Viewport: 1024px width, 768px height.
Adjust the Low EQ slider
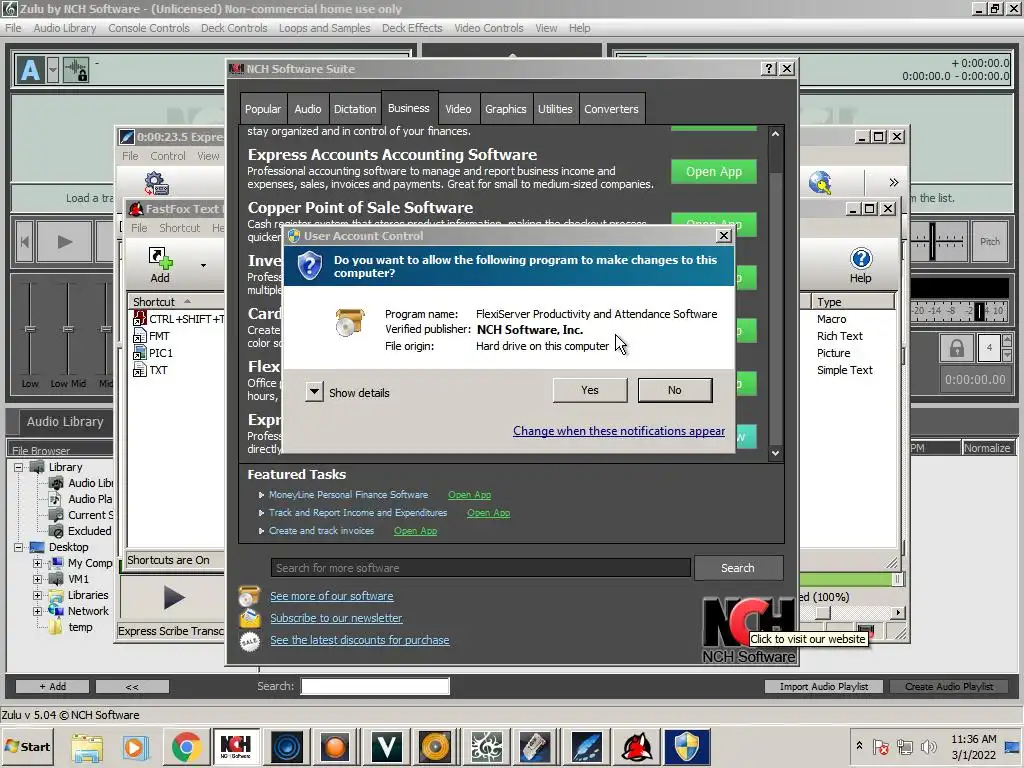[x=30, y=328]
